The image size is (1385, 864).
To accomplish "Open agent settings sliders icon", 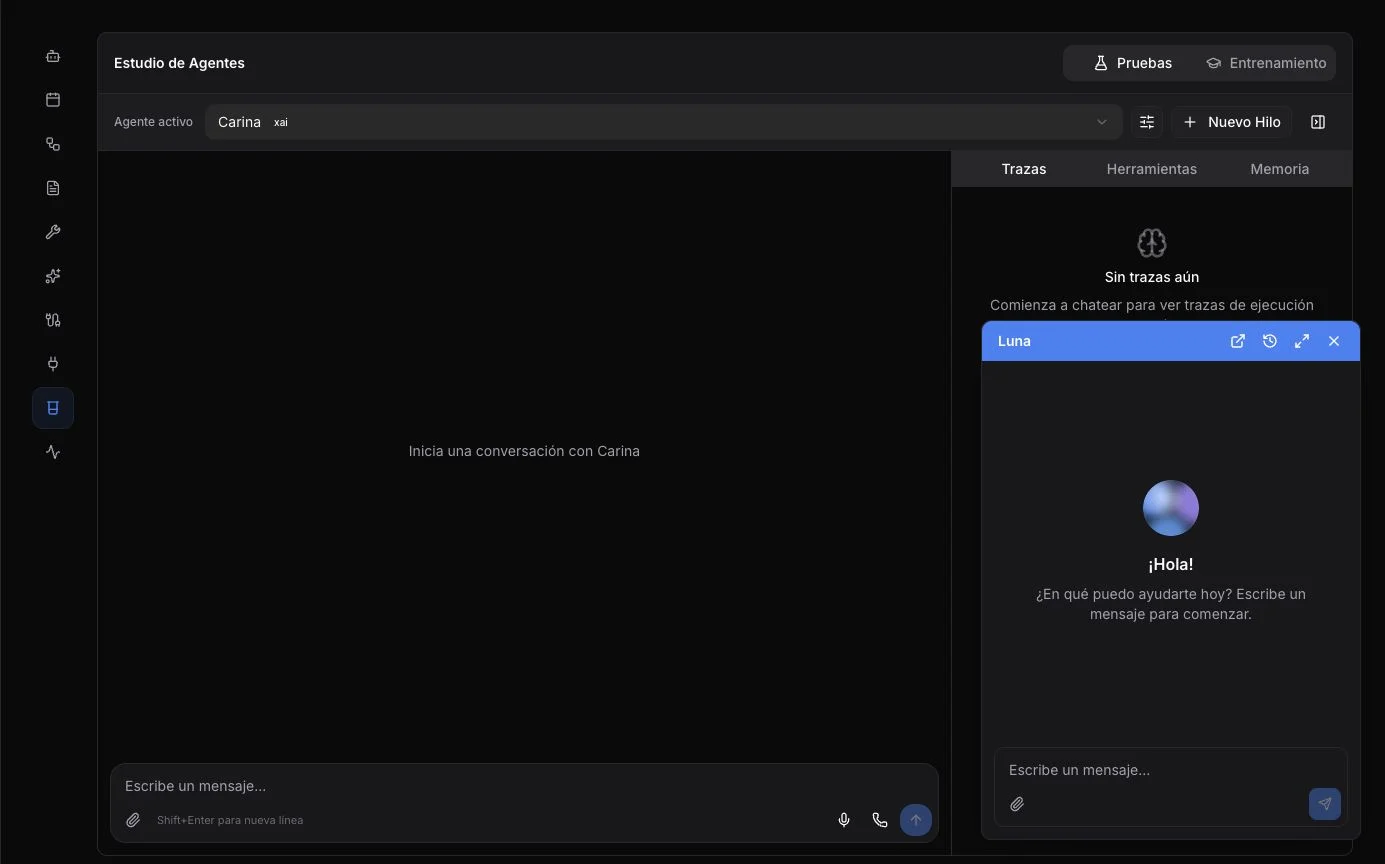I will point(1147,122).
